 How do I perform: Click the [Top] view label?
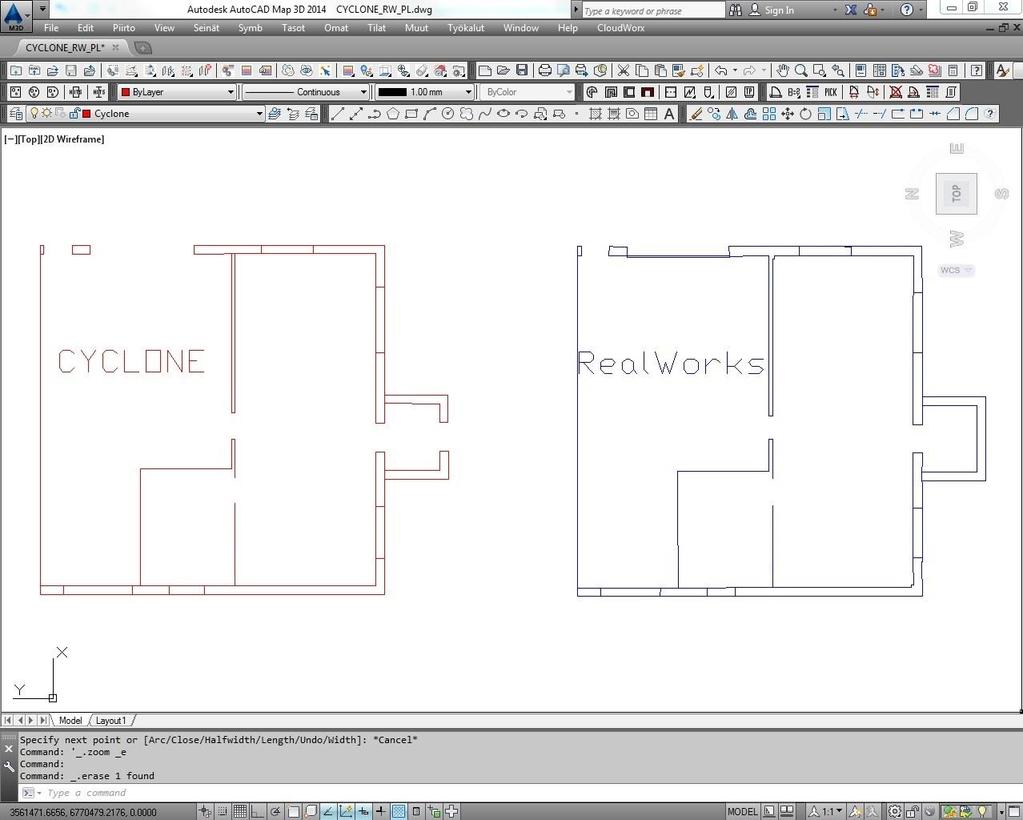point(28,139)
